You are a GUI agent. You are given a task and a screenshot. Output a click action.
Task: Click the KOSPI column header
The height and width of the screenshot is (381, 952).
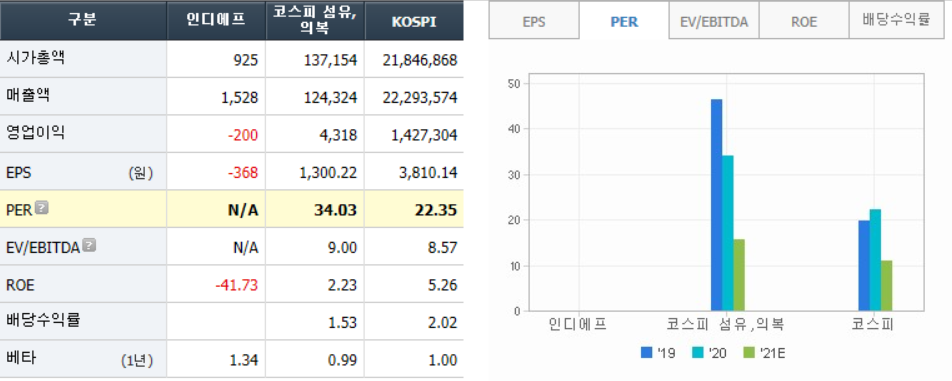click(413, 20)
